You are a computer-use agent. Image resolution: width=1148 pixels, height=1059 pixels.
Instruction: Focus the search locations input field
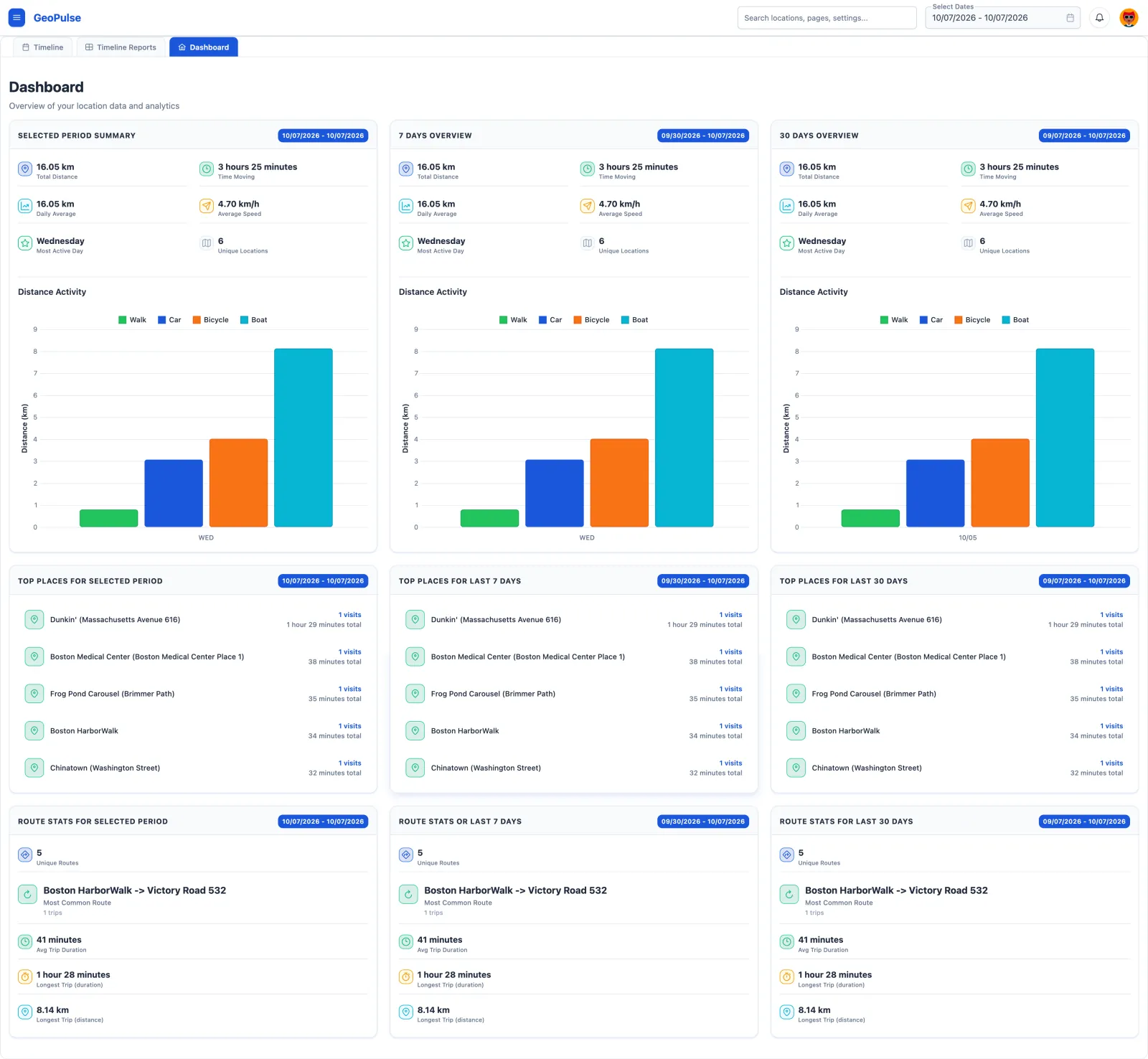click(827, 18)
